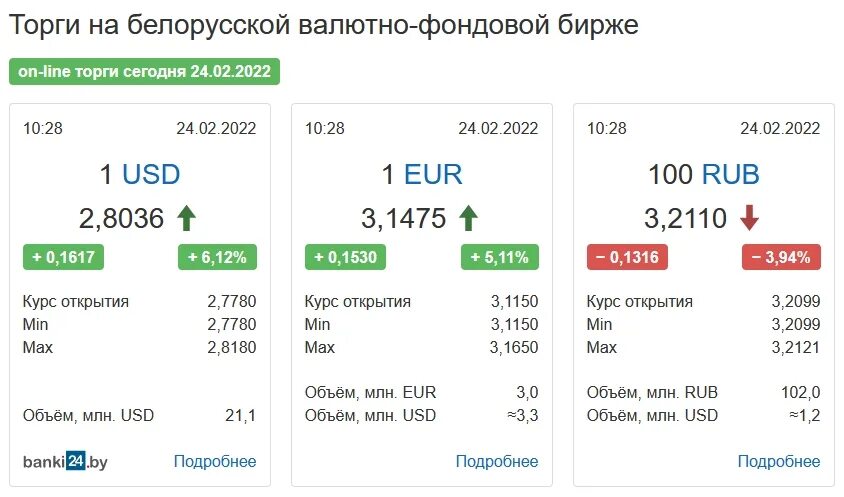Open Подробнее link in the USD card
Viewport: 844px width, 497px height.
click(x=215, y=461)
